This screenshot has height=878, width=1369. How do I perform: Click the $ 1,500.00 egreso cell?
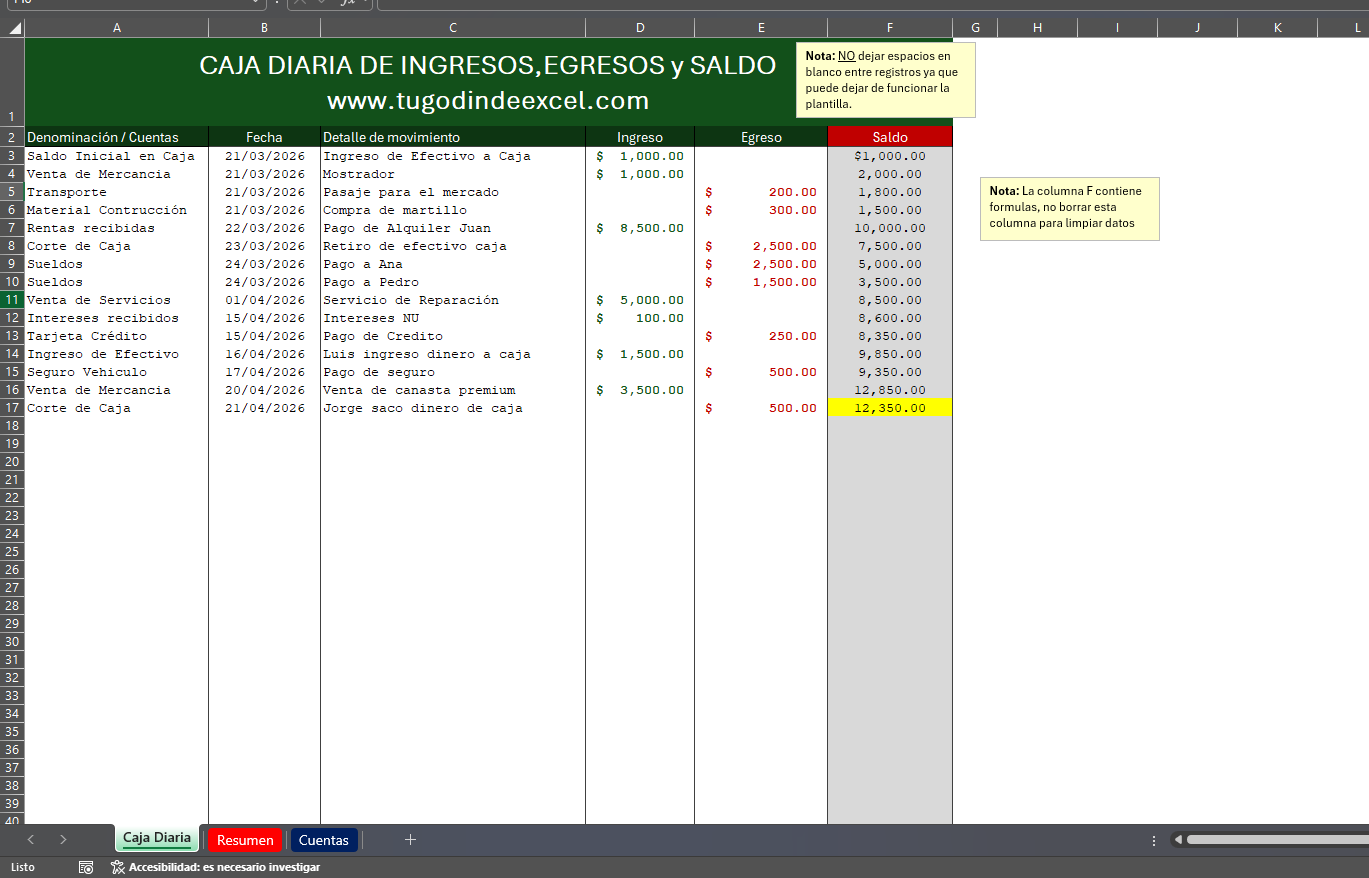coord(761,282)
